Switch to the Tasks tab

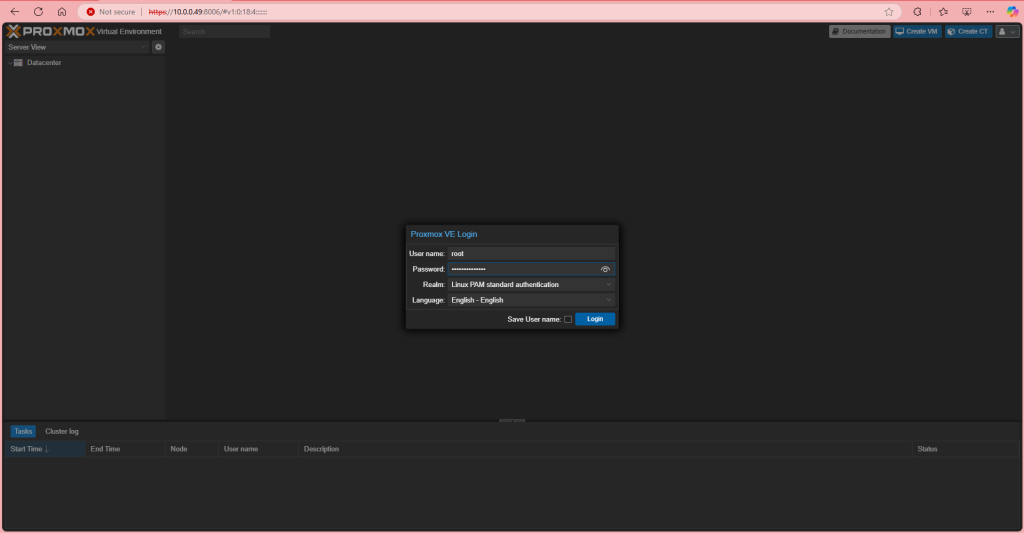[23, 431]
